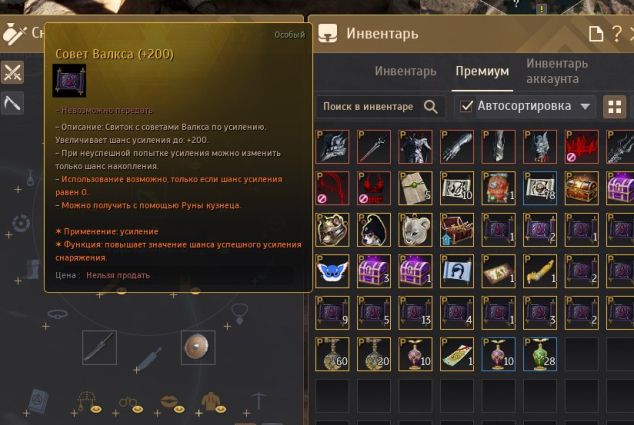Expand the Автосортировка dropdown arrow
Image resolution: width=634 pixels, height=425 pixels.
tap(585, 106)
